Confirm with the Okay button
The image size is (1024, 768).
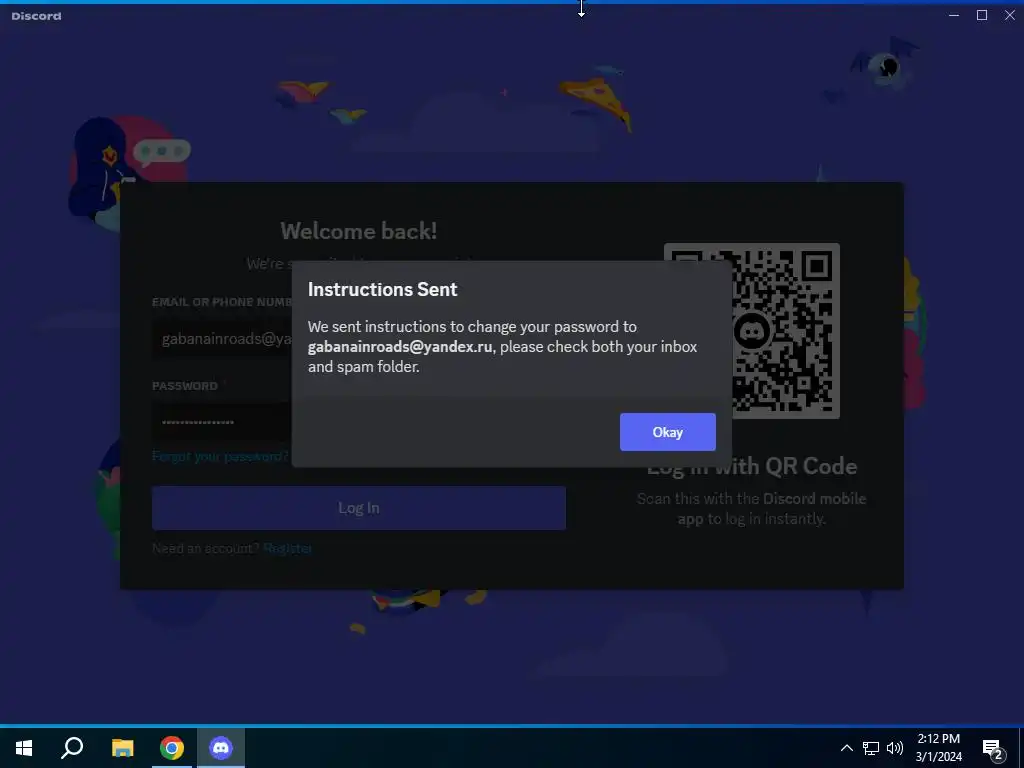[x=667, y=432]
